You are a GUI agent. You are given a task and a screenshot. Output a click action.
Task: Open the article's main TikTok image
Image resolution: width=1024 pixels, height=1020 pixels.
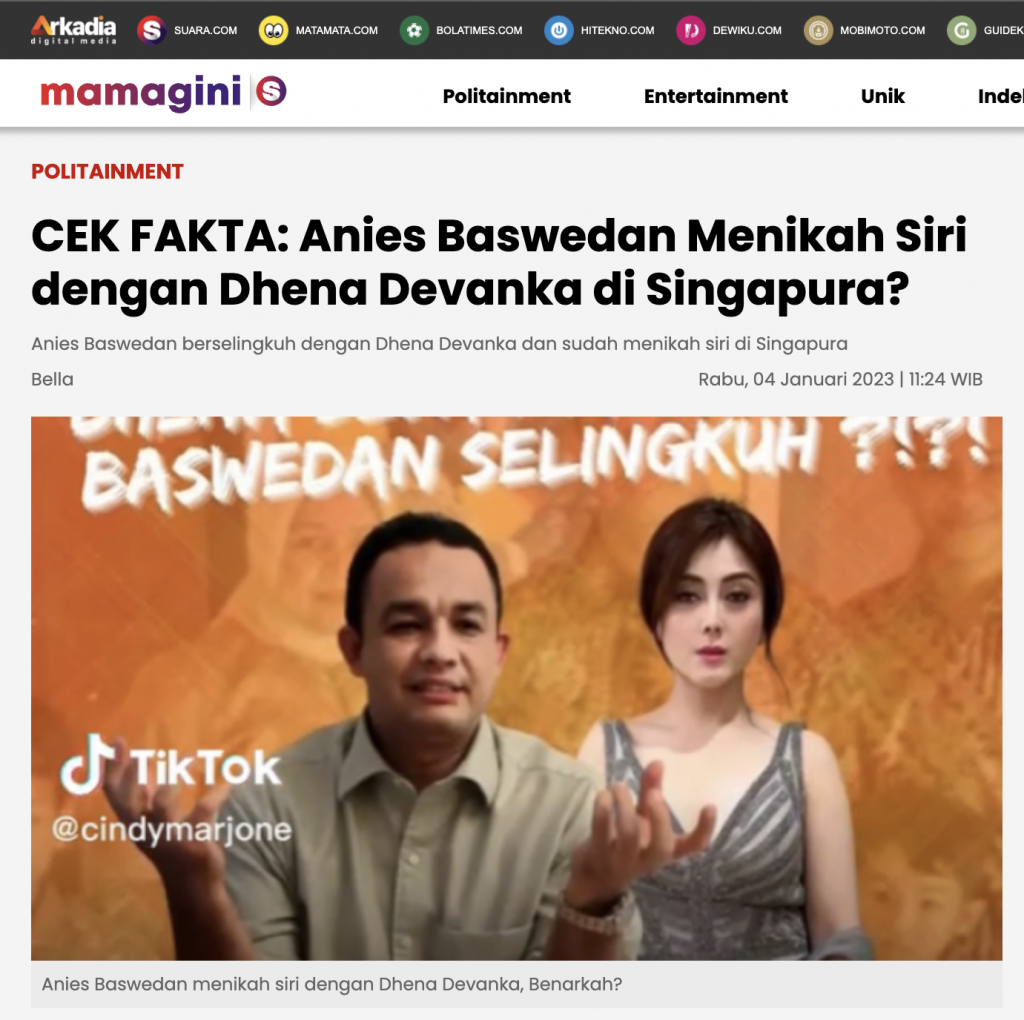coord(517,688)
